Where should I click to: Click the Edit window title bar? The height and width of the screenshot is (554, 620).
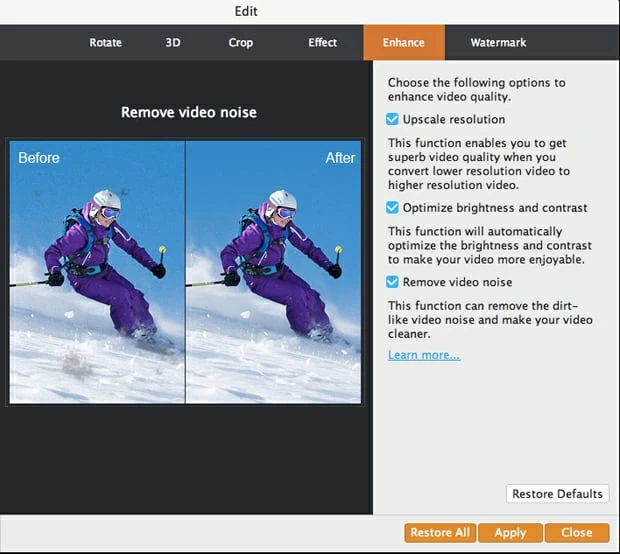coord(246,11)
